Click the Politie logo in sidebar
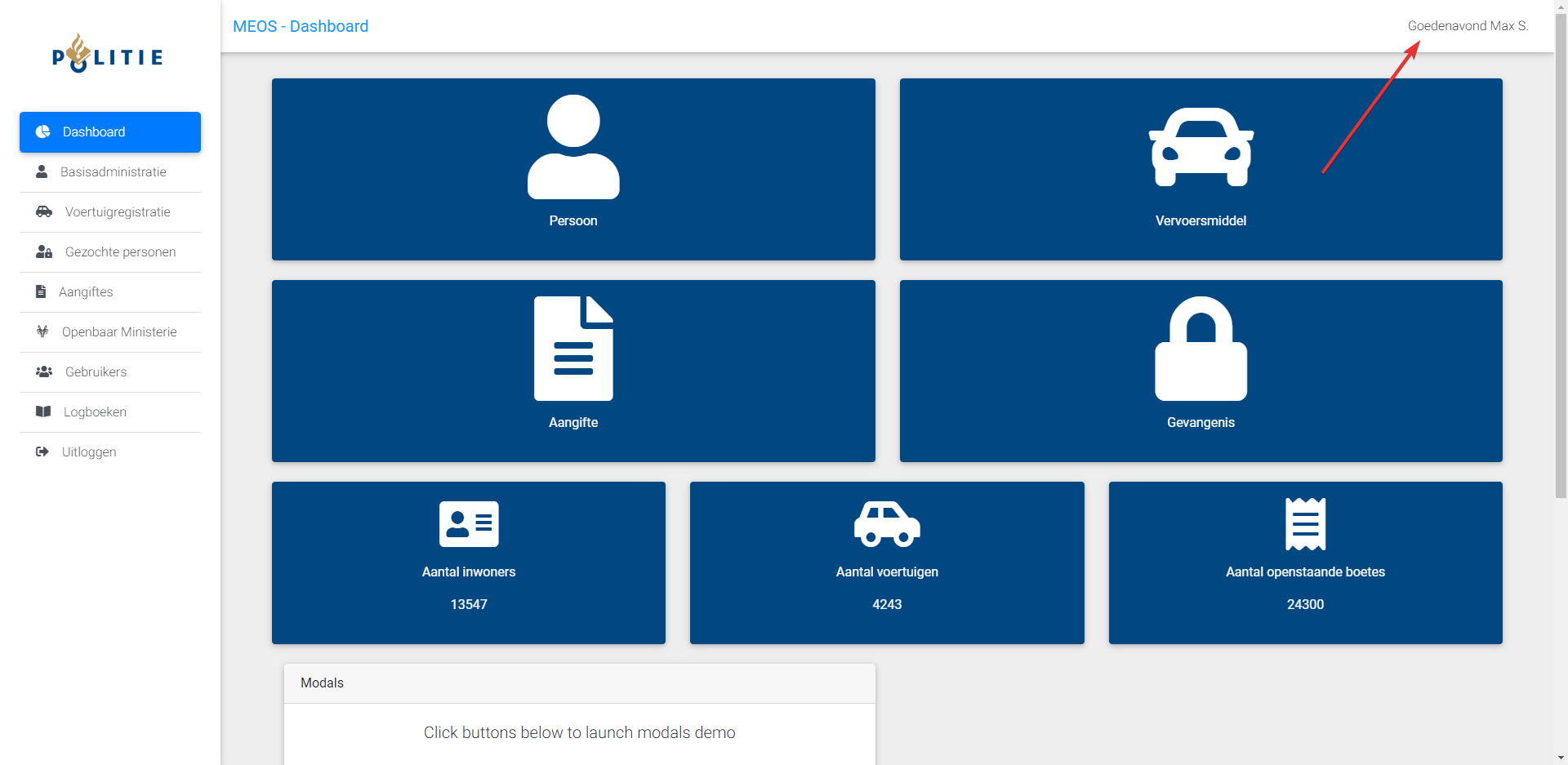The height and width of the screenshot is (765, 1568). pos(108,54)
